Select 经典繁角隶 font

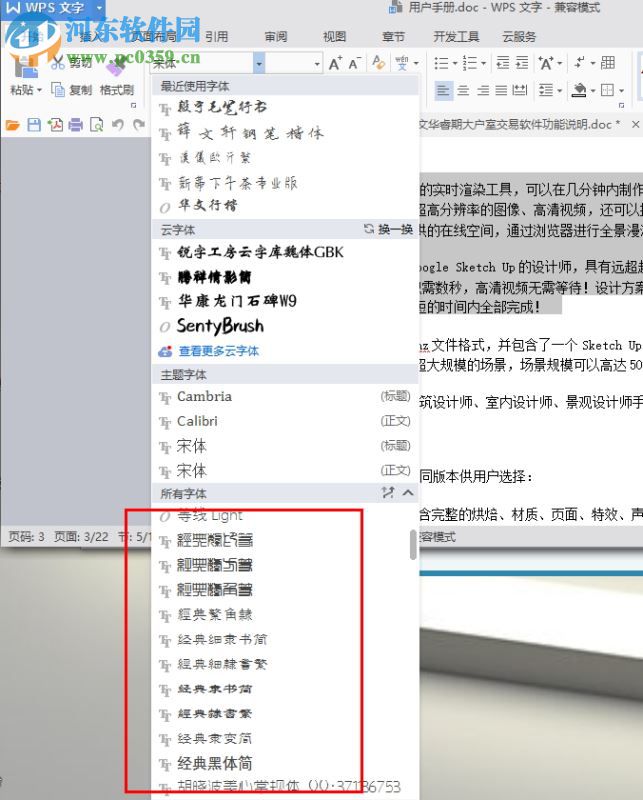point(283,615)
